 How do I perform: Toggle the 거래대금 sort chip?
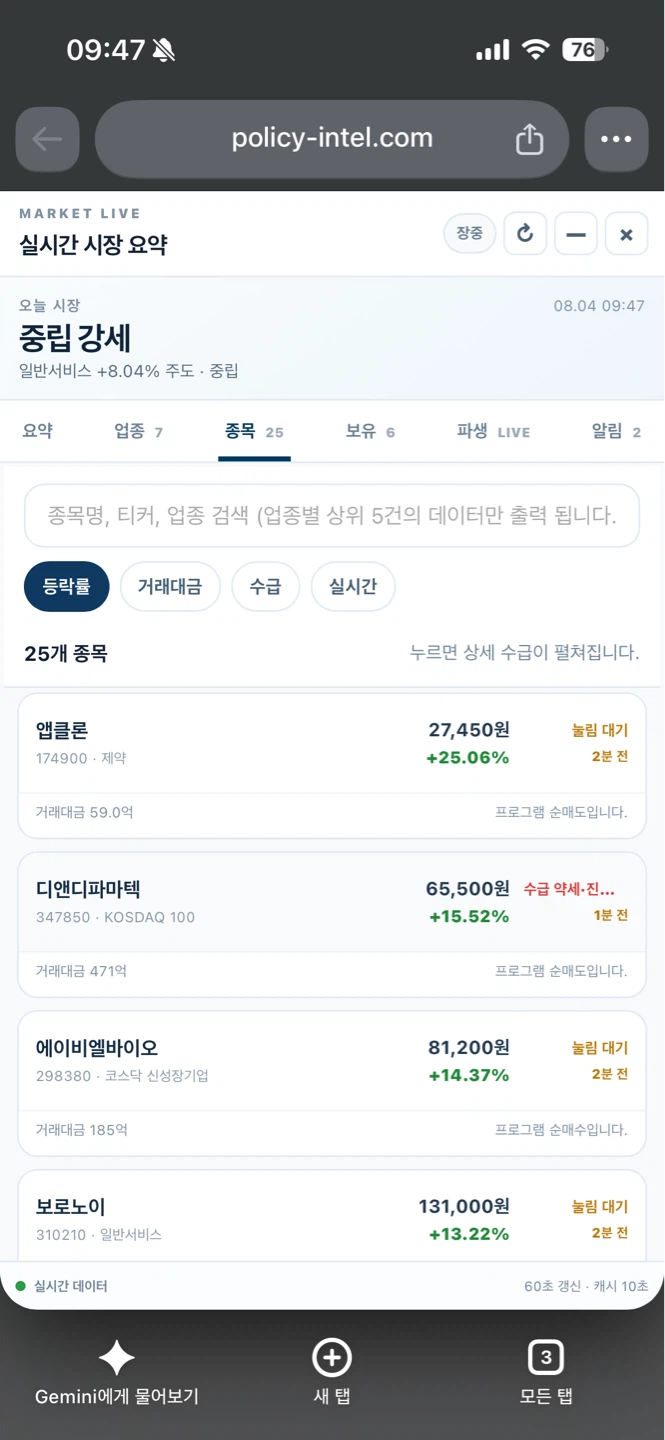coord(170,586)
